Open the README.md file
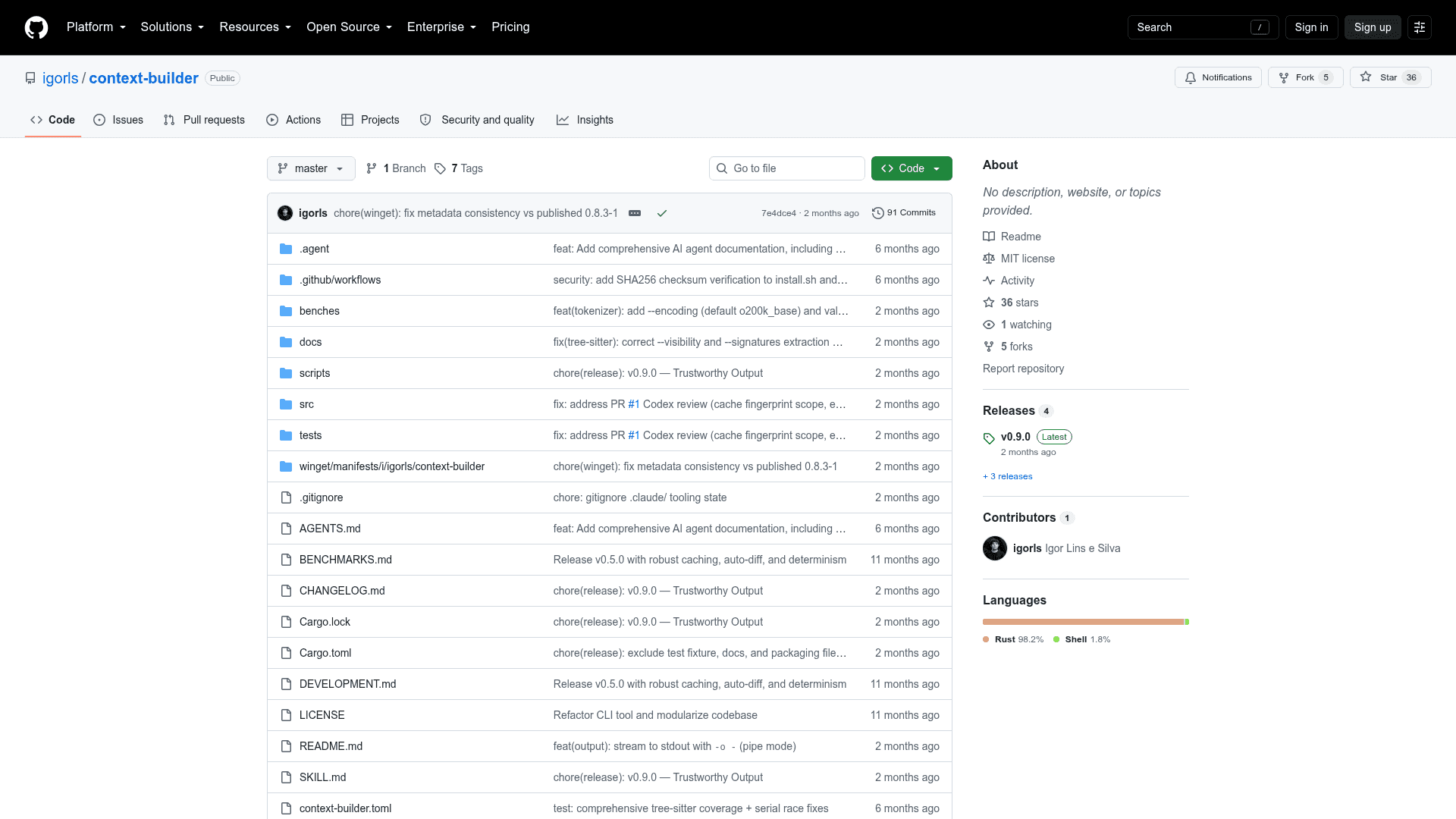 [331, 746]
